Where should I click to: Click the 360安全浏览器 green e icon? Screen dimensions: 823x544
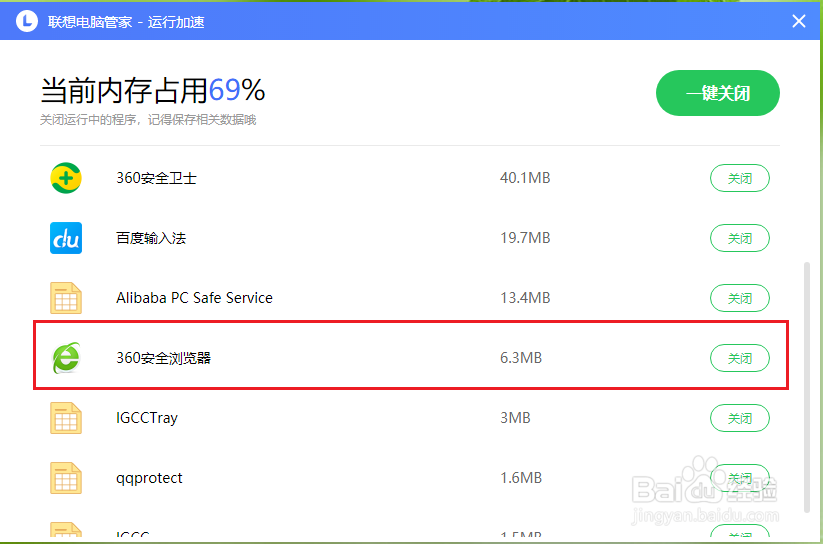[66, 358]
